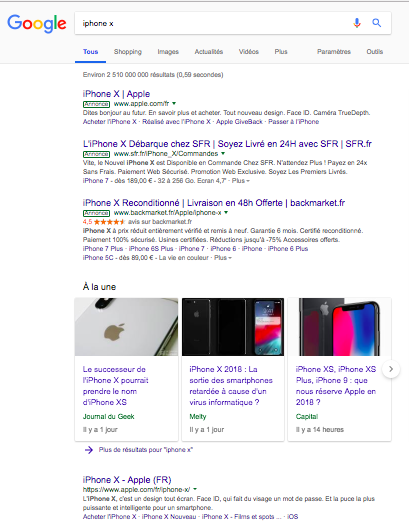Click the iPhone 6S Plus backmarket sitelink
Image resolution: width=409 pixels, height=525 pixels.
tap(151, 249)
